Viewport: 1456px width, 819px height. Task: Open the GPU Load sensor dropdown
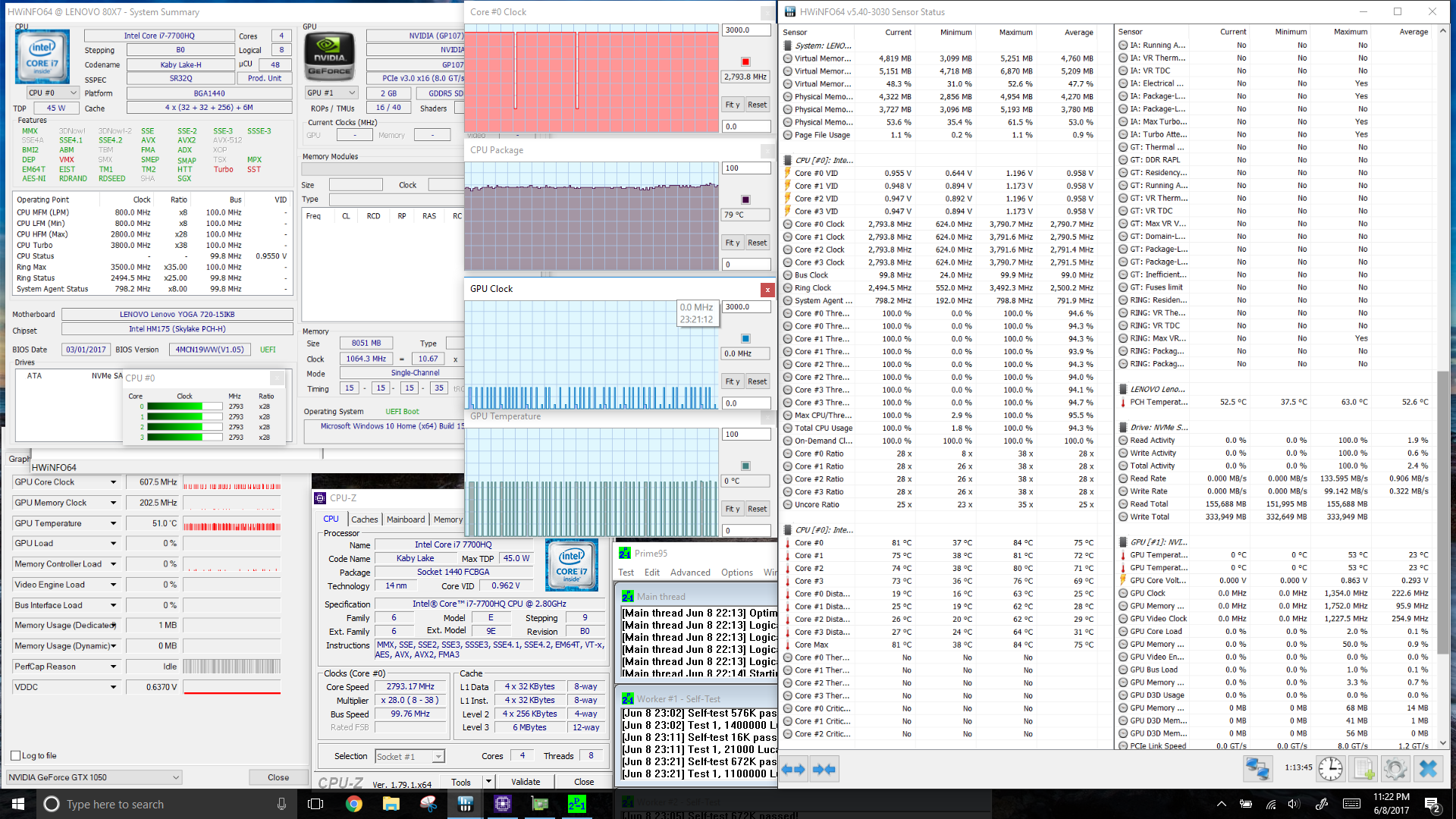pyautogui.click(x=114, y=544)
